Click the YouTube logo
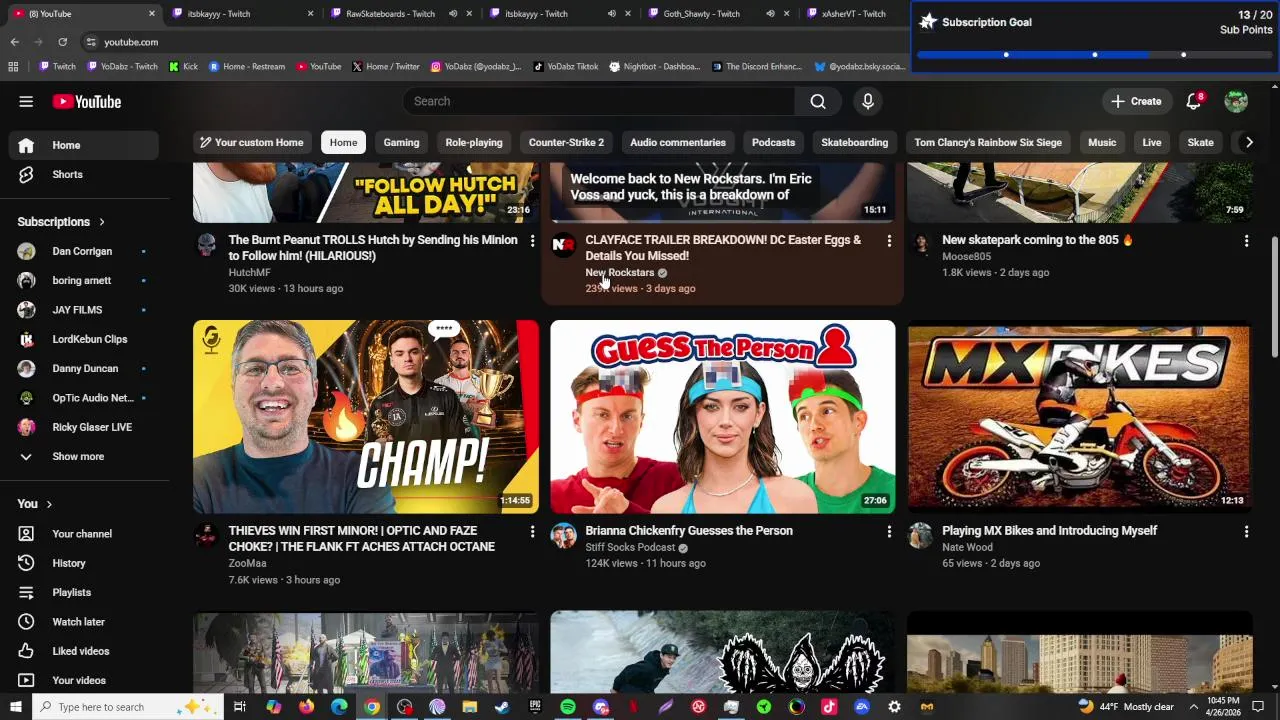This screenshot has height=720, width=1280. coord(87,101)
